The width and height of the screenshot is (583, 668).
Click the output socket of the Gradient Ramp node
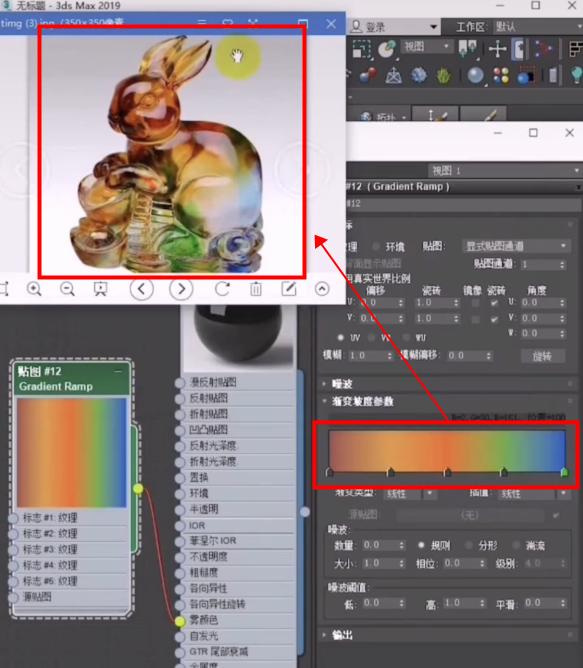click(x=138, y=489)
